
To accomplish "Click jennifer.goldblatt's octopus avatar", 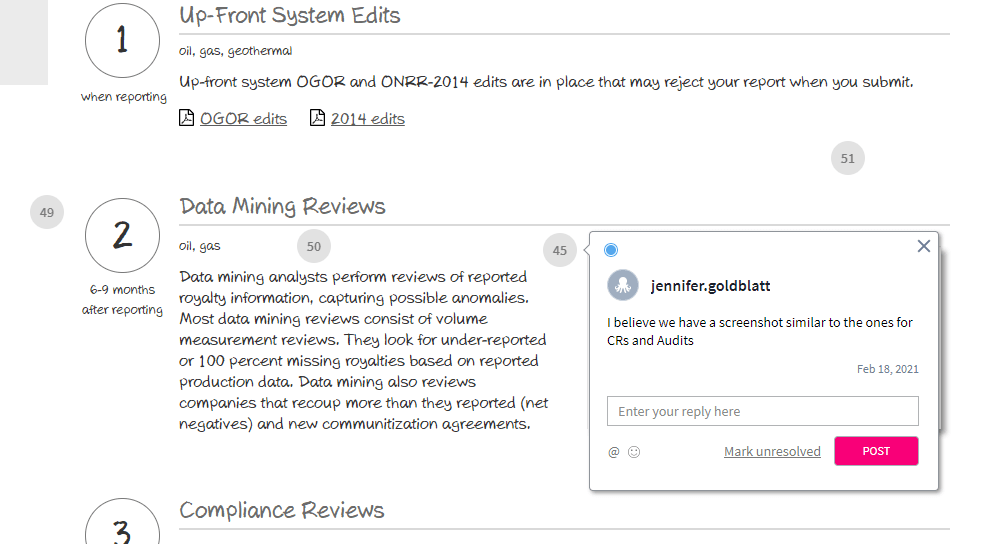I will tap(623, 285).
